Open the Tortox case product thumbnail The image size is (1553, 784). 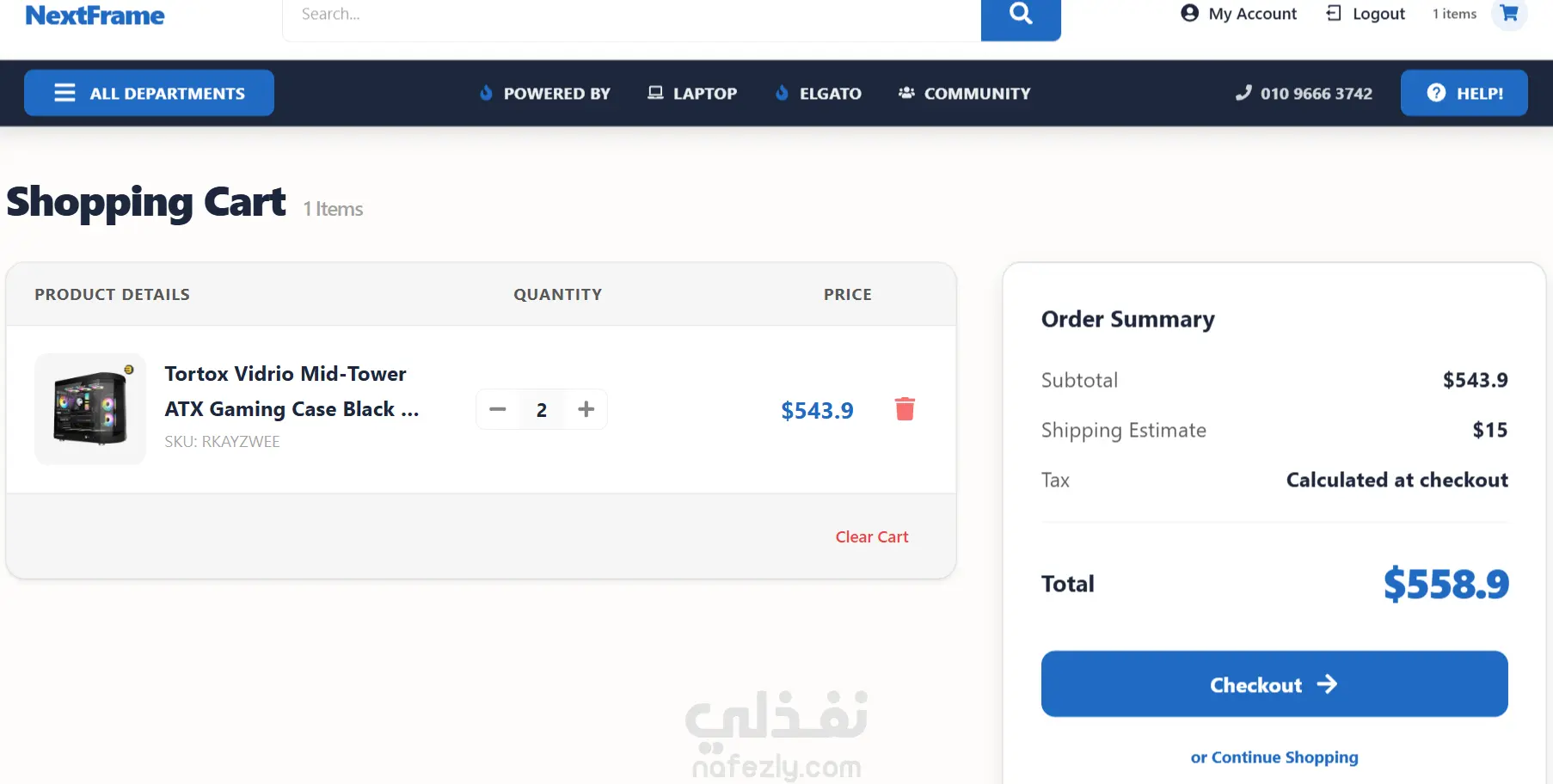point(90,409)
